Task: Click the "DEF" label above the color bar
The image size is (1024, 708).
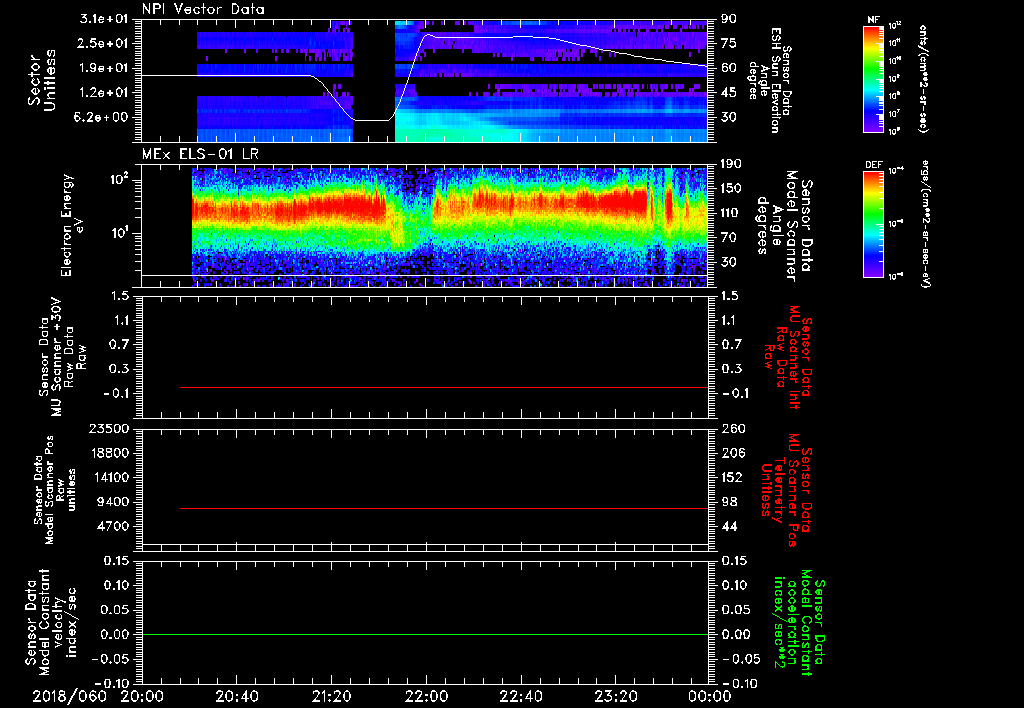Action: point(873,165)
